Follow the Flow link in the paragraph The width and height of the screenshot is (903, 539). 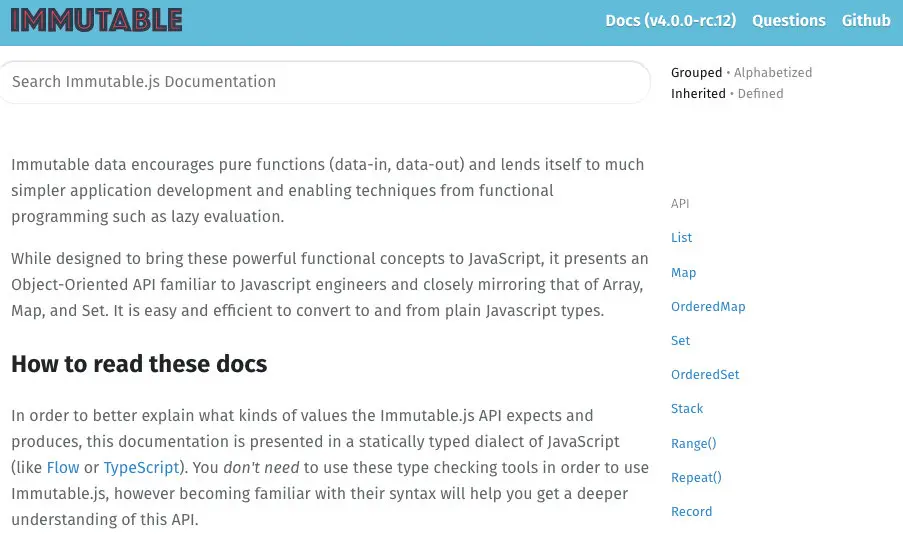click(x=63, y=468)
